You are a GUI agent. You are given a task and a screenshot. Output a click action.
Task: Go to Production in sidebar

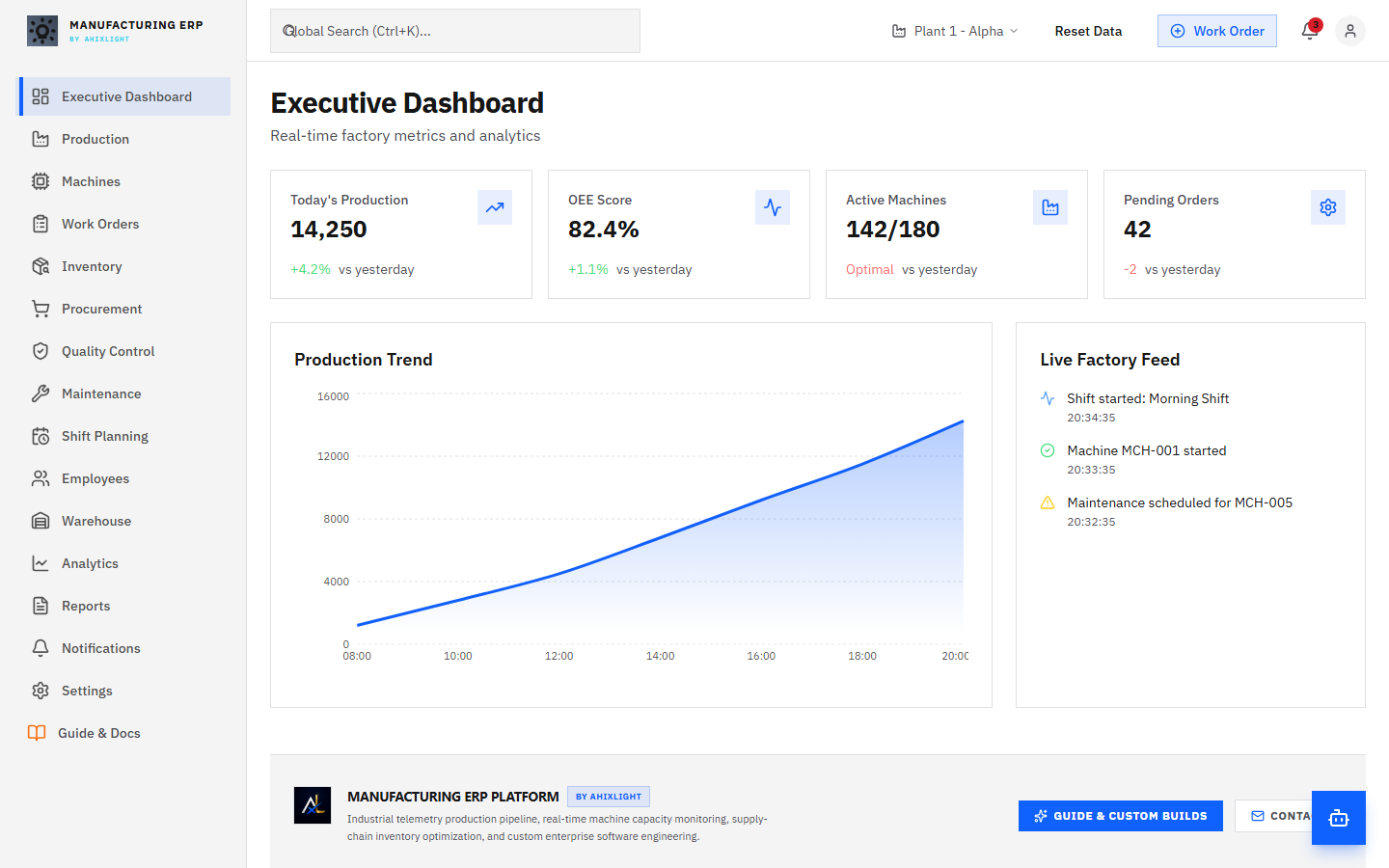coord(125,139)
